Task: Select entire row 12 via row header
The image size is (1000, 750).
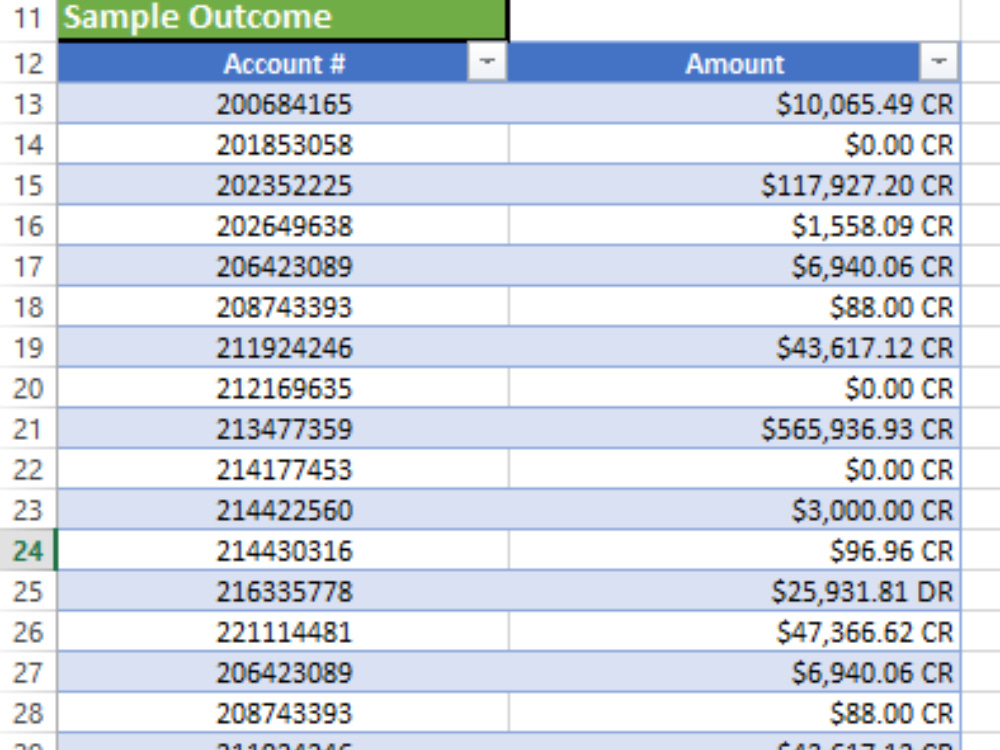Action: click(x=28, y=62)
